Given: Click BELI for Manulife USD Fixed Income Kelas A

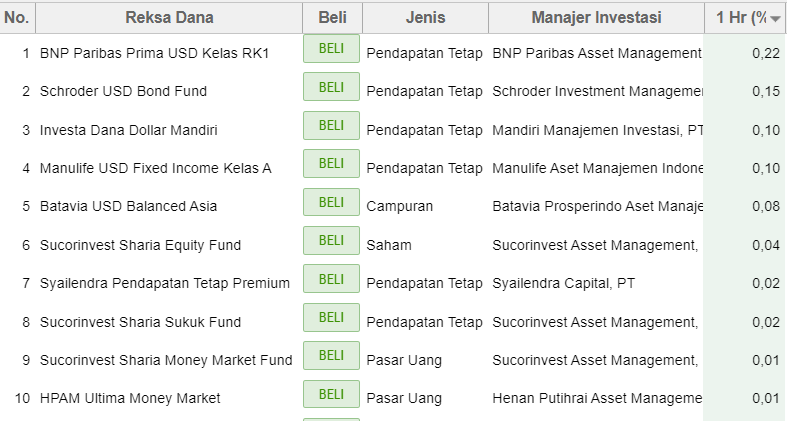Looking at the screenshot, I should (331, 164).
